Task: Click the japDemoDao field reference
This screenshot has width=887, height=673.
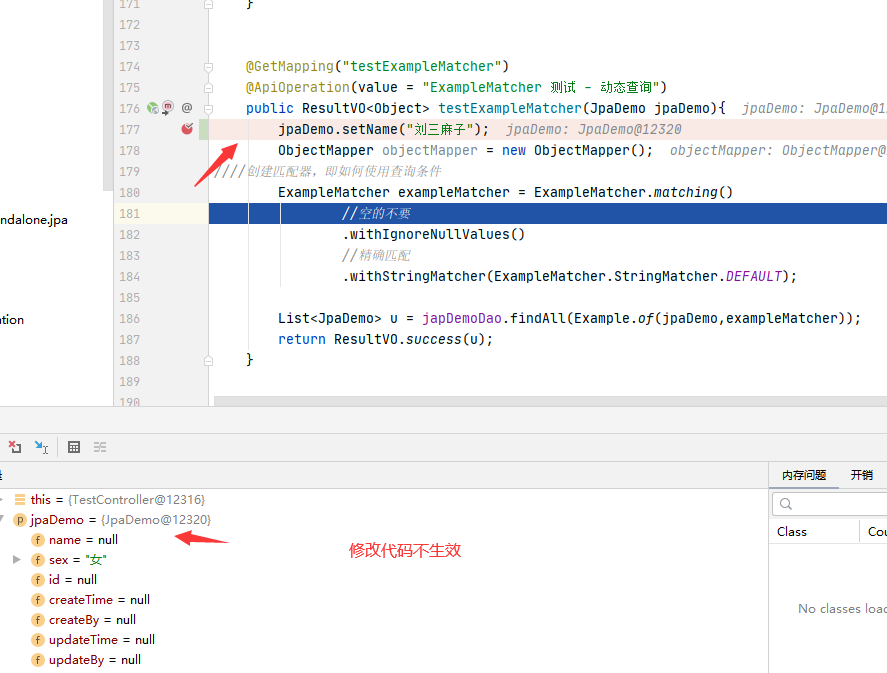Action: [462, 318]
